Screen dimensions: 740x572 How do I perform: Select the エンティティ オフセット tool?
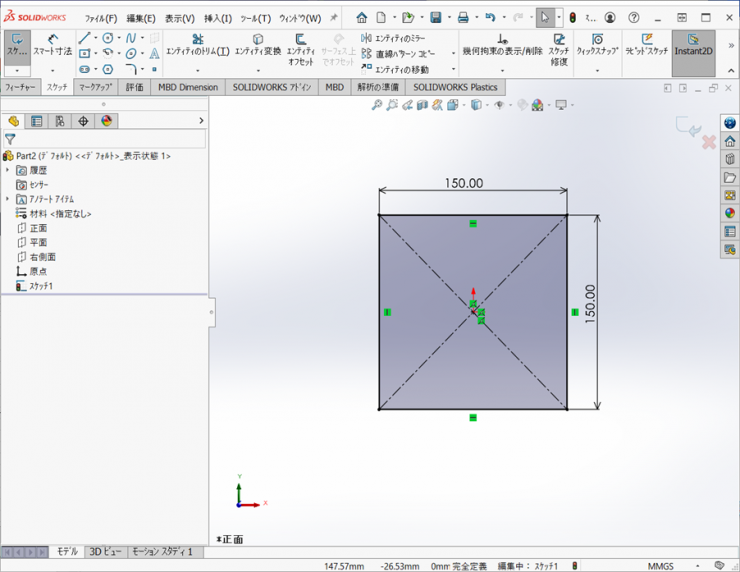coord(300,44)
